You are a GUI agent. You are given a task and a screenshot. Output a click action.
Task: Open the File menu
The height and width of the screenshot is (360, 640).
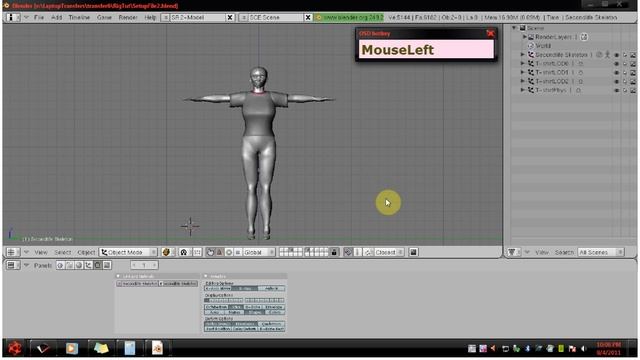(39, 18)
